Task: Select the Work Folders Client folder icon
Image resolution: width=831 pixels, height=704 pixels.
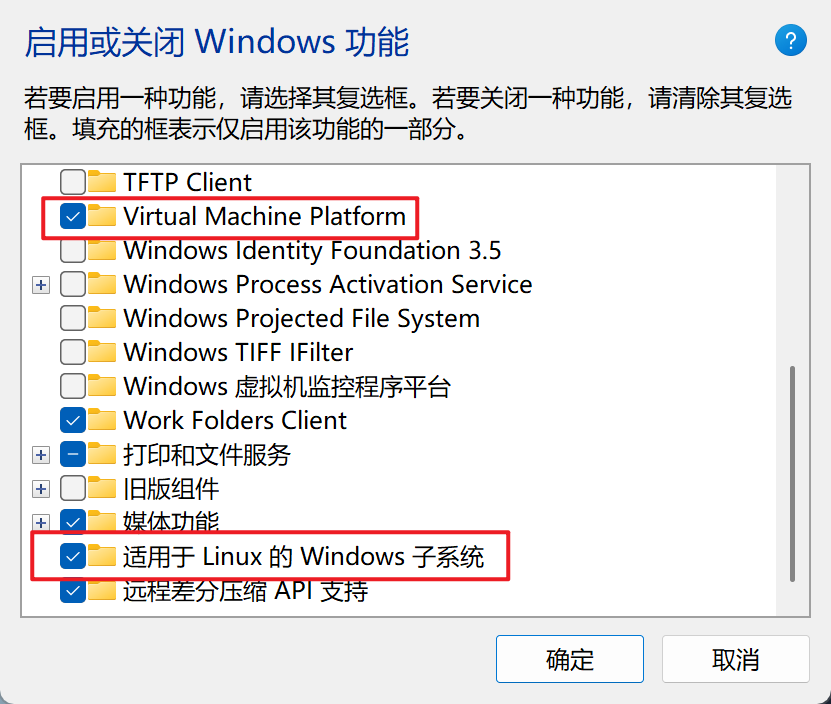Action: 102,420
